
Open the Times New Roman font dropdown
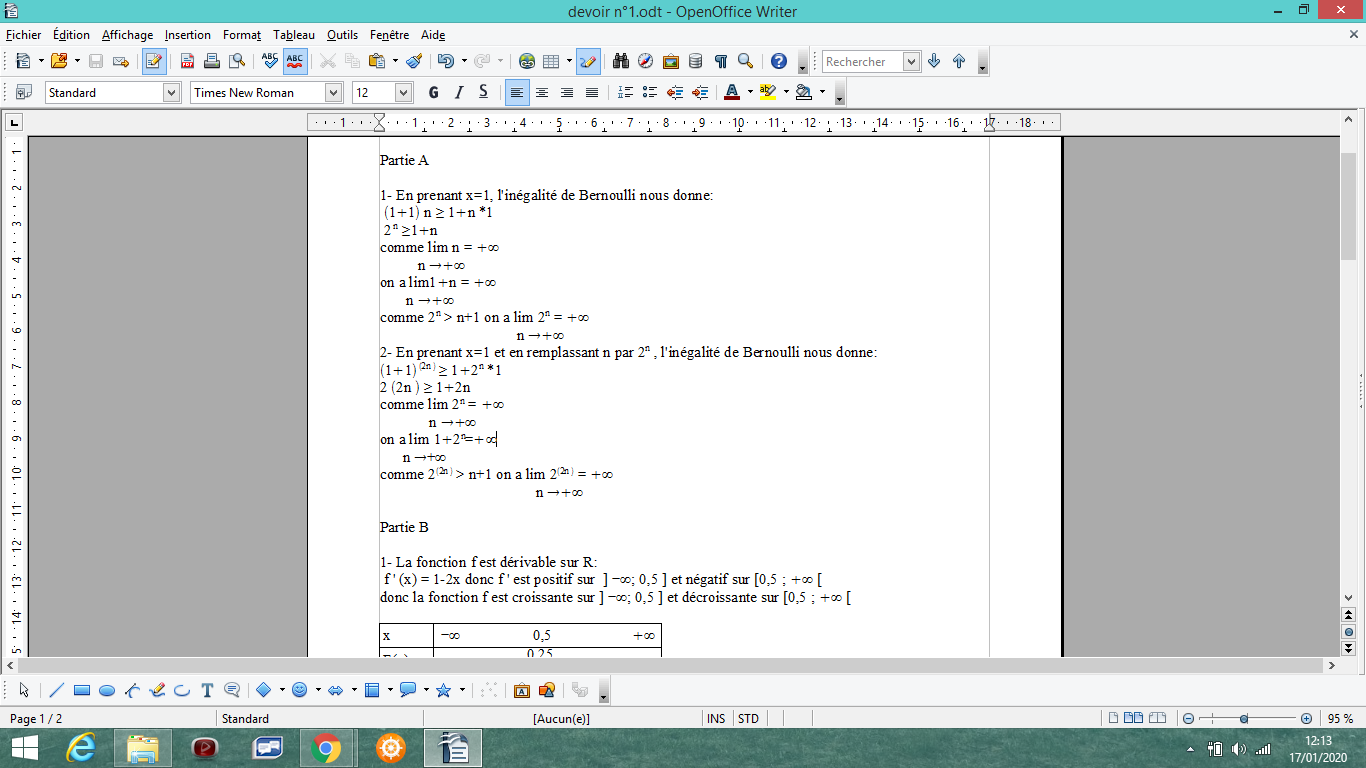pos(333,92)
